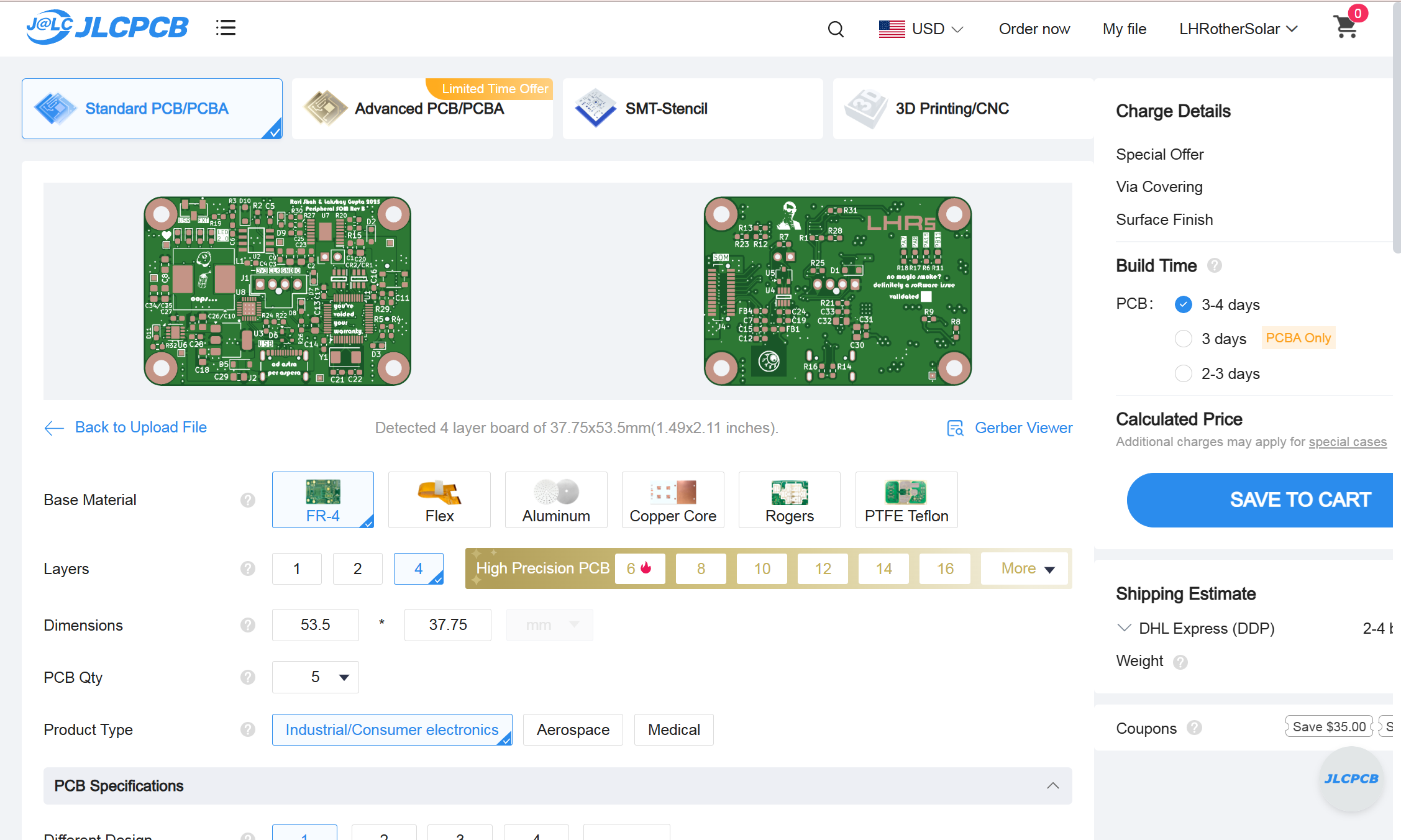
Task: Switch to the SMT-Stencil tab
Action: pos(692,108)
